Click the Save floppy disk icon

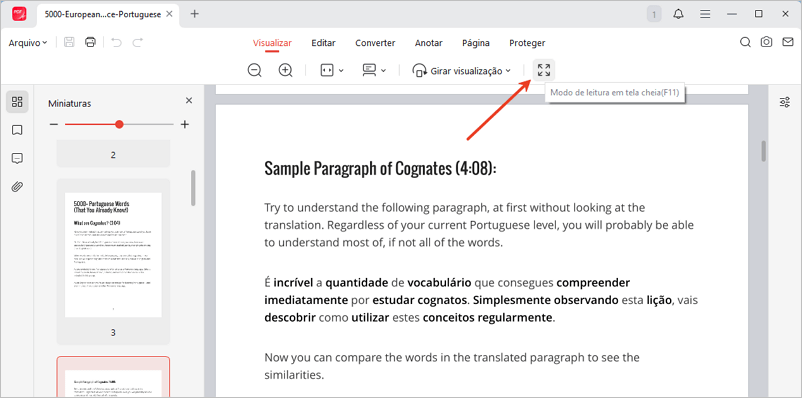(x=69, y=42)
